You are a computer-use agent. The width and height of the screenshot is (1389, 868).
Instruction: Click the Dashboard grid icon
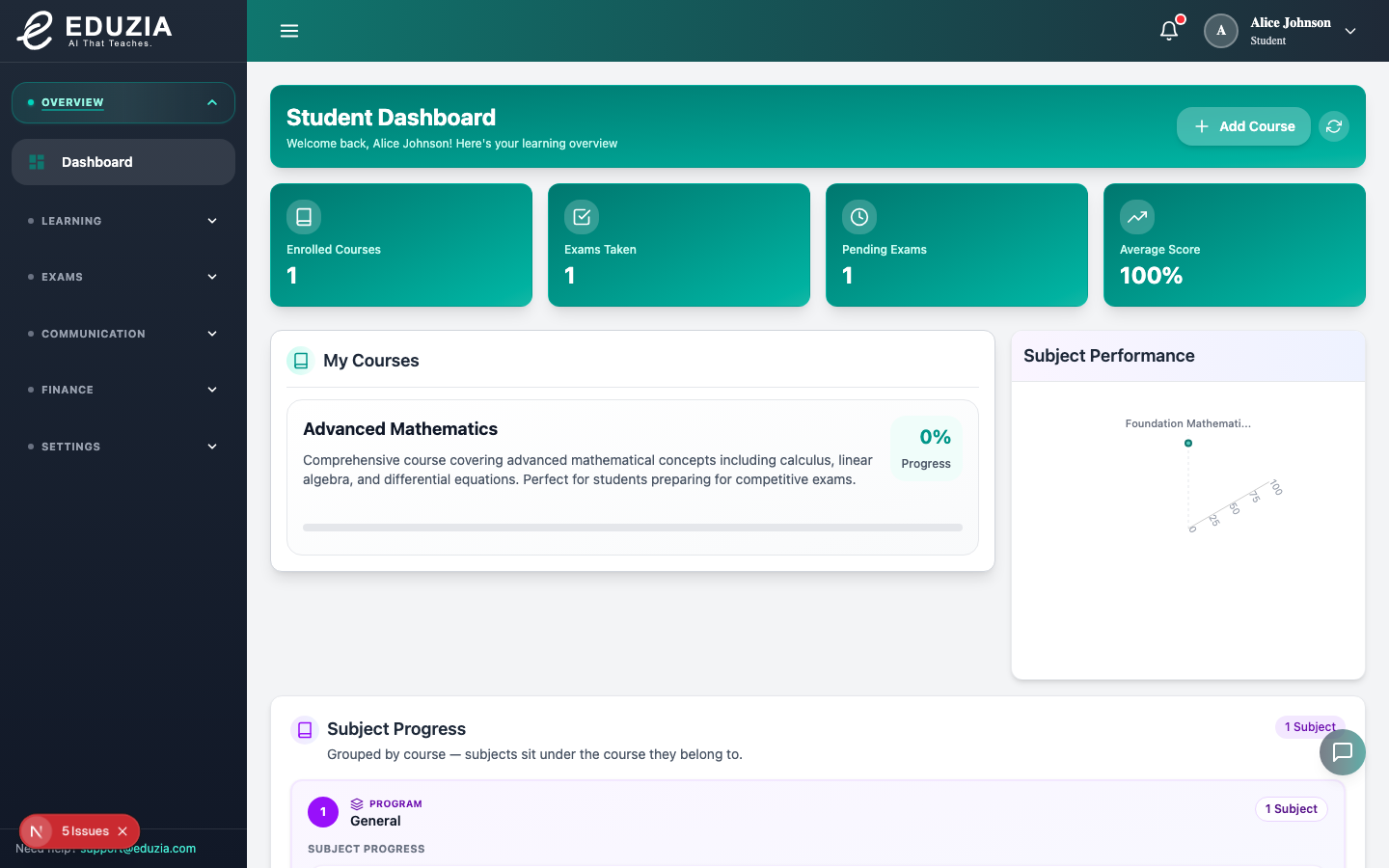37,162
